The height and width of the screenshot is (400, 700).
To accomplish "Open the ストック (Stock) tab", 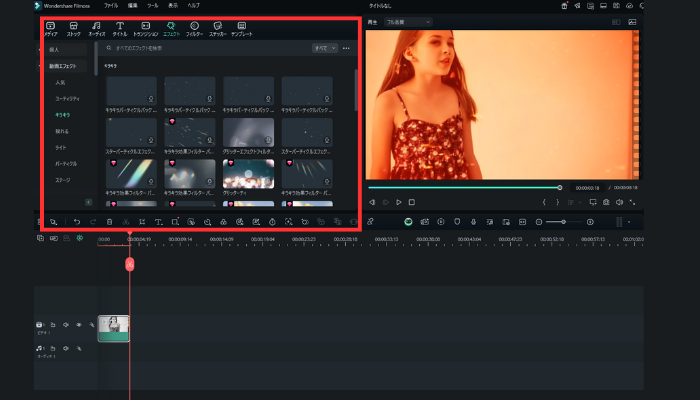I will (74, 29).
